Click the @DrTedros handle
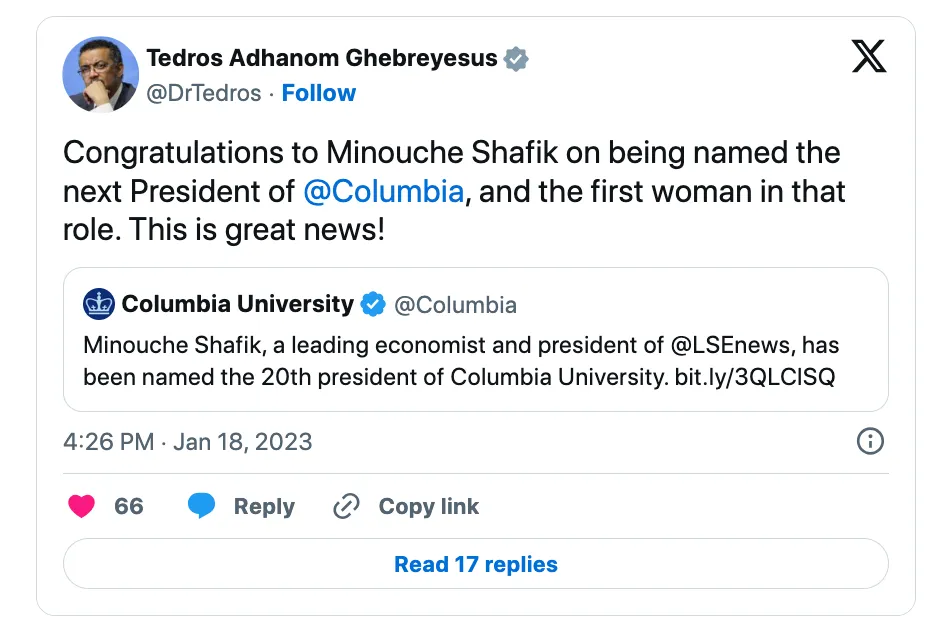The image size is (936, 632). pos(204,93)
